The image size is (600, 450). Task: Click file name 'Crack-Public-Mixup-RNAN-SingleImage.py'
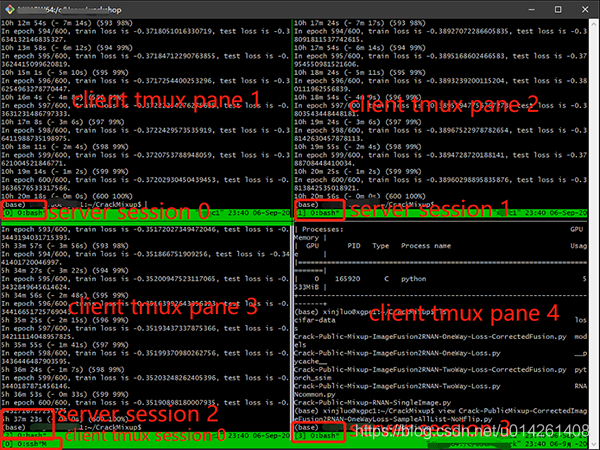[x=372, y=403]
